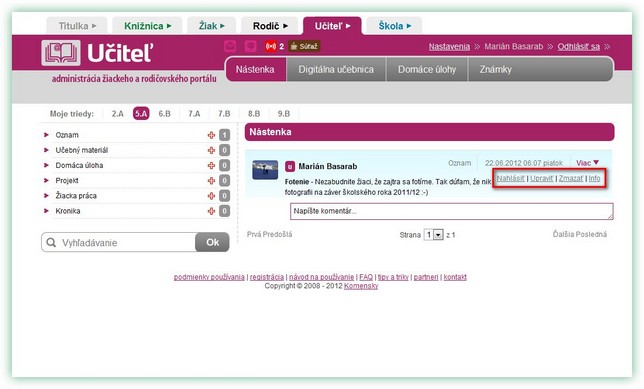Open the chat bubble icon in header

click(x=251, y=46)
